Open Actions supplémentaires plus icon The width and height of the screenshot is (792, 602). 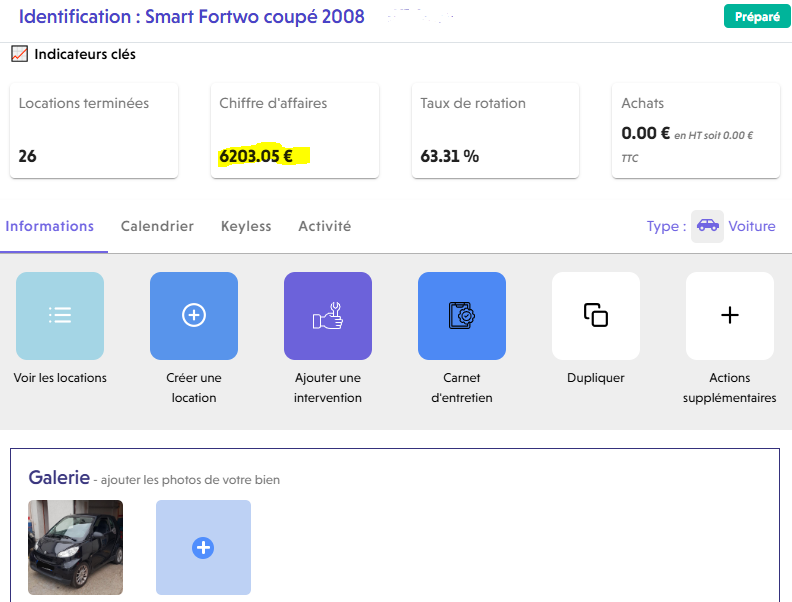(x=730, y=315)
